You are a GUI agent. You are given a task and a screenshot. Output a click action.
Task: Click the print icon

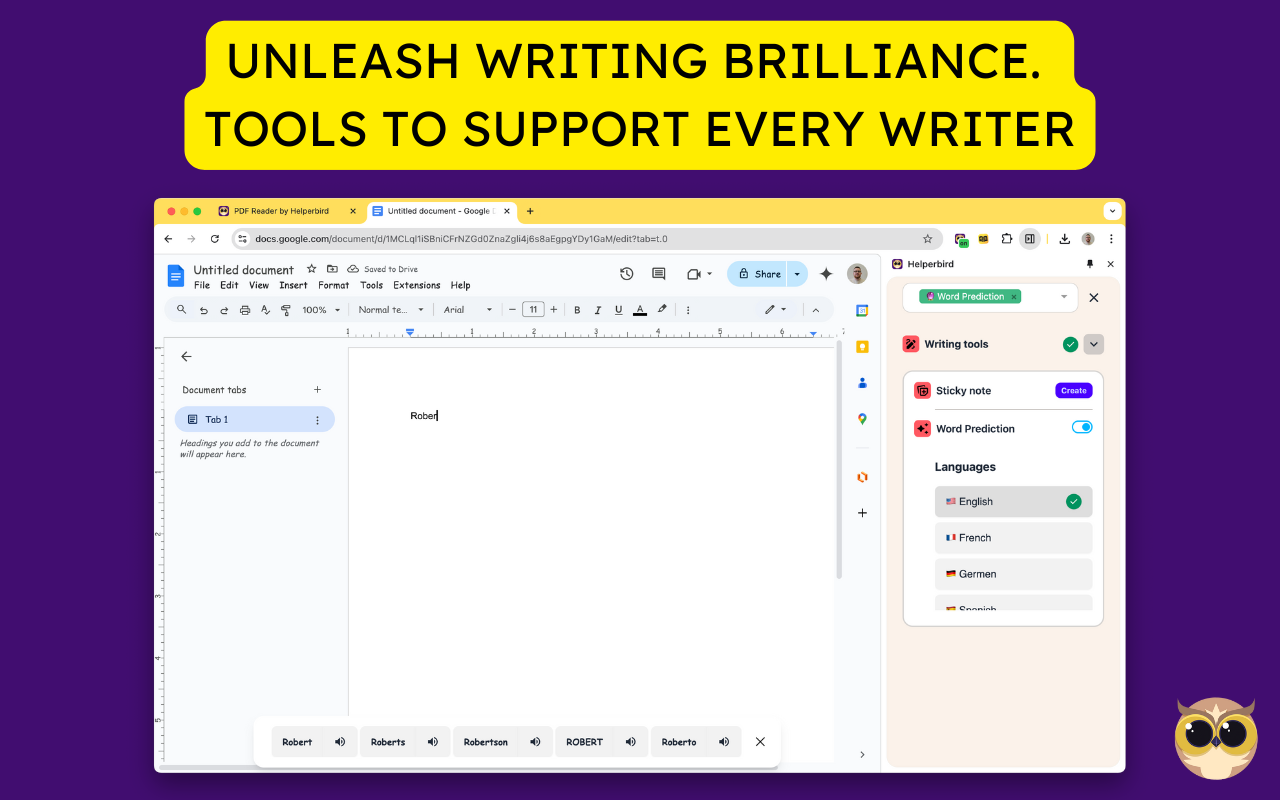click(x=245, y=309)
